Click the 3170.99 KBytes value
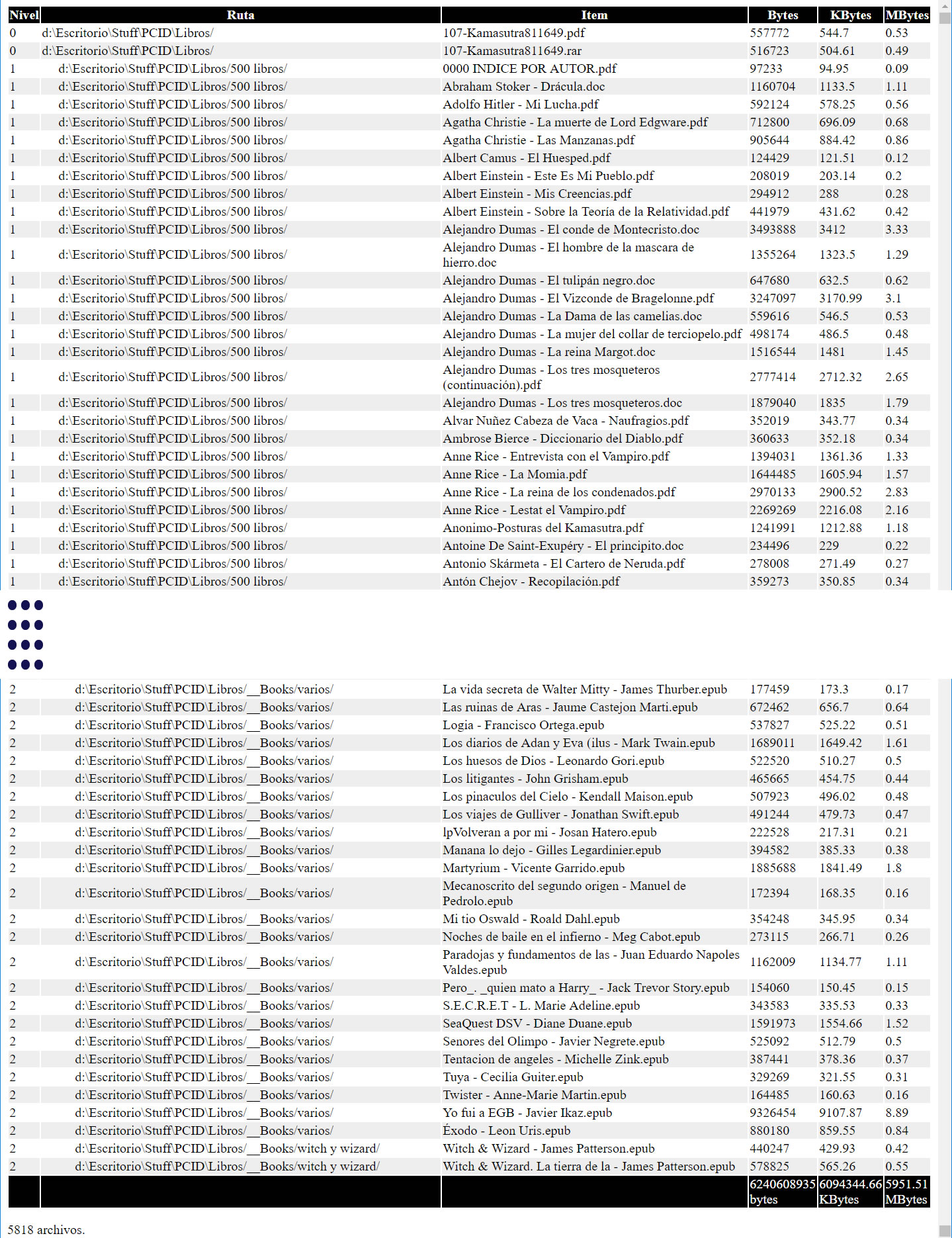Screen dimensions: 952x1238 tap(840, 298)
